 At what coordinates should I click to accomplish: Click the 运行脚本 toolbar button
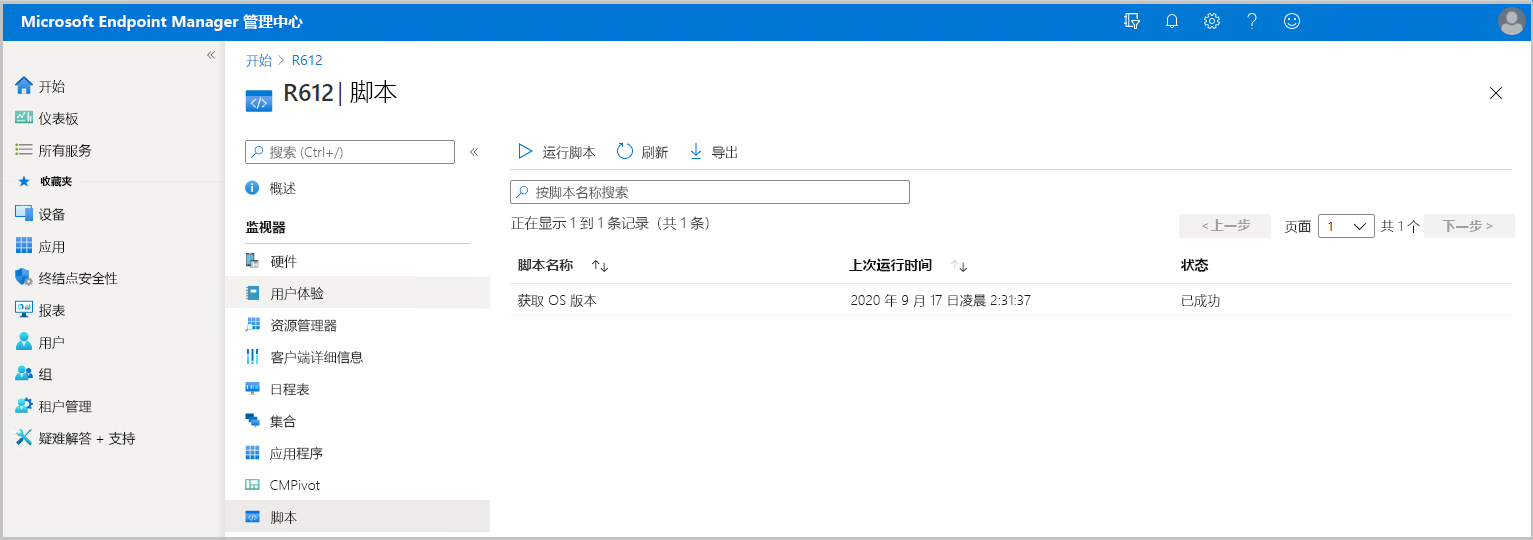click(556, 152)
